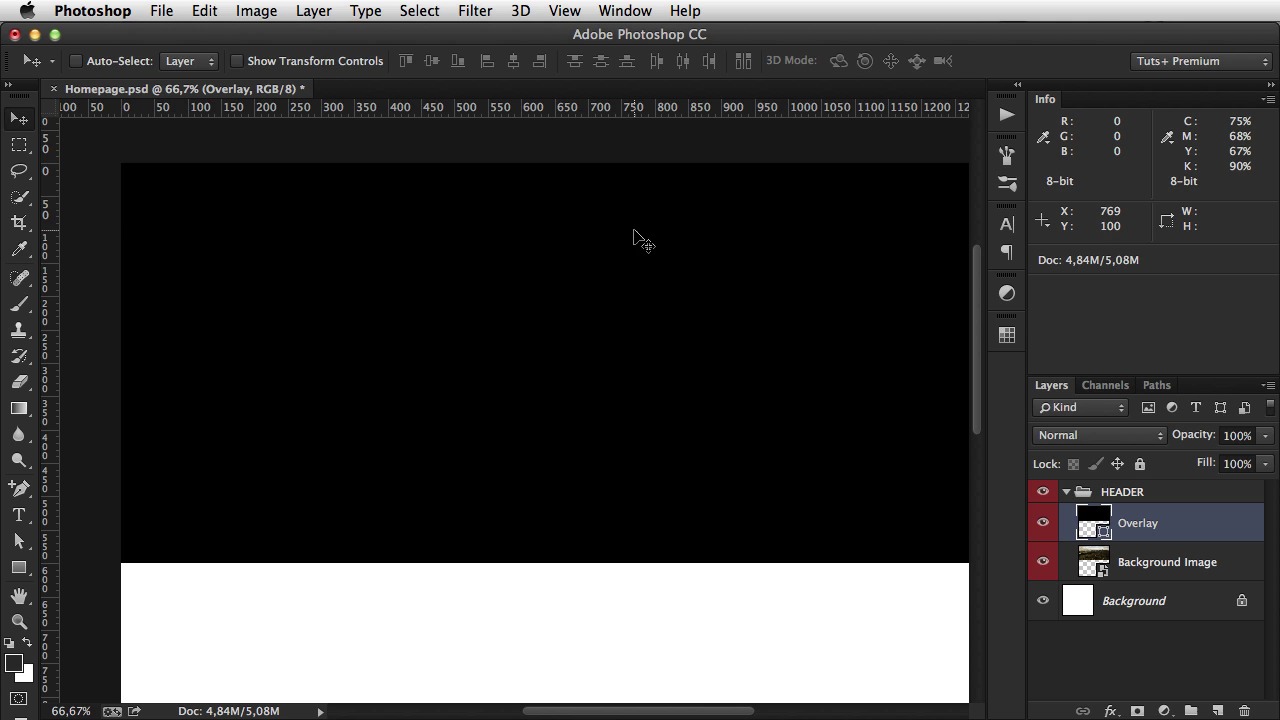Open the Character panel icon
Image resolution: width=1280 pixels, height=720 pixels.
[x=1007, y=224]
